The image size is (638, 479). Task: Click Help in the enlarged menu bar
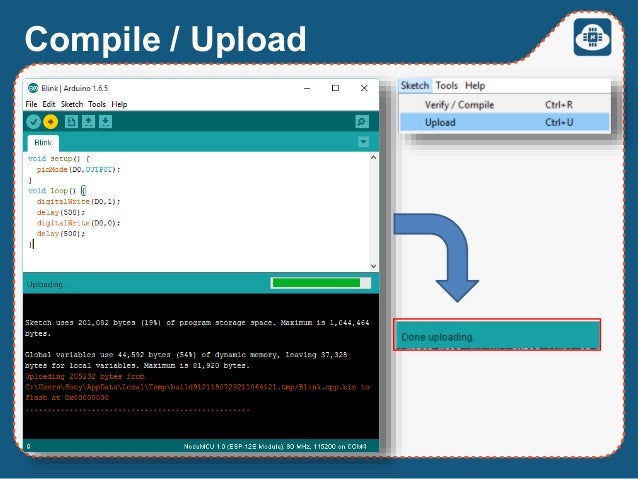(x=475, y=85)
